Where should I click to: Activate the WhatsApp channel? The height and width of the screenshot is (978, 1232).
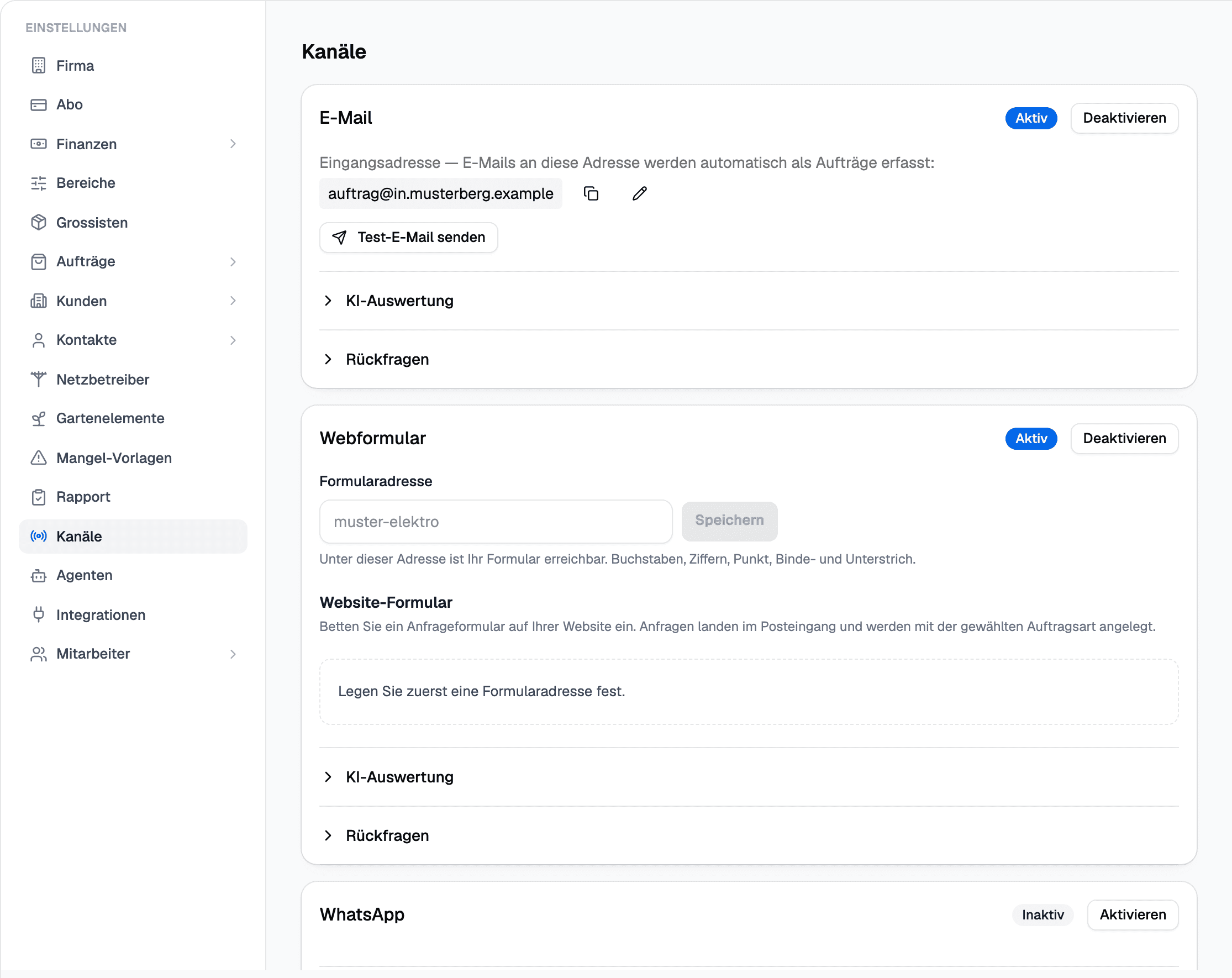(x=1132, y=914)
